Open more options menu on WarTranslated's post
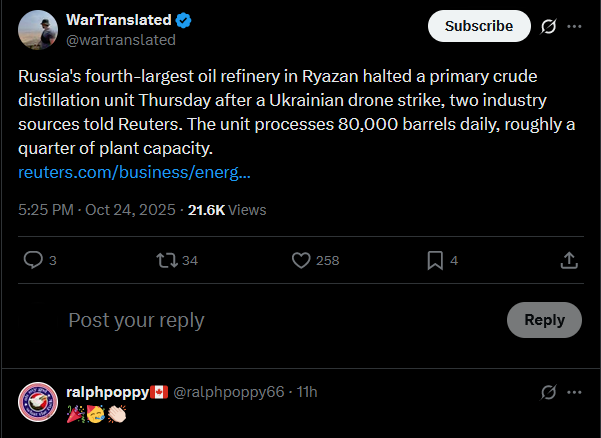 coord(574,26)
